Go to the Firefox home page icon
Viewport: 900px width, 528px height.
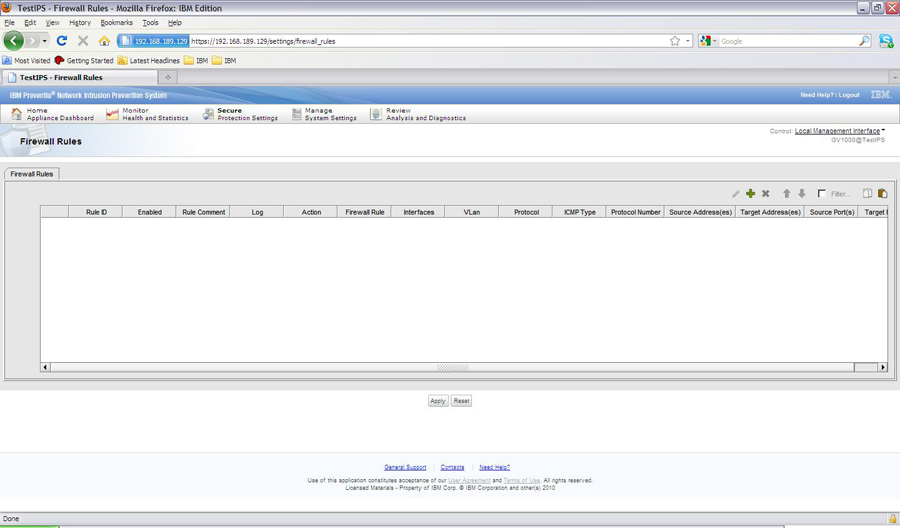coord(104,41)
